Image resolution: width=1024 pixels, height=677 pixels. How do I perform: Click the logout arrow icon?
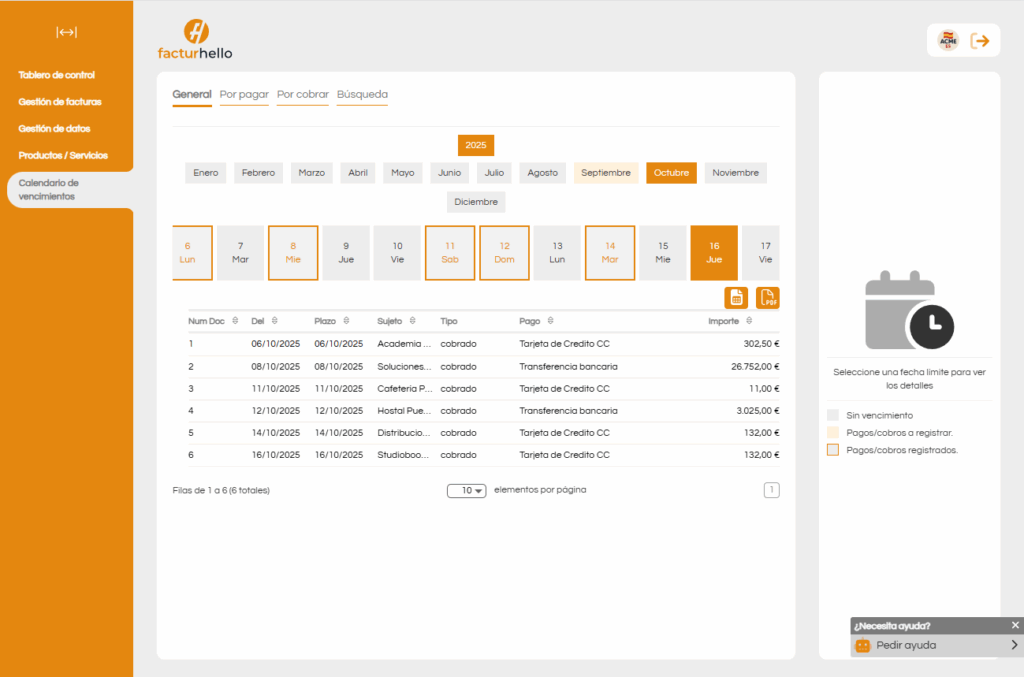coord(980,40)
